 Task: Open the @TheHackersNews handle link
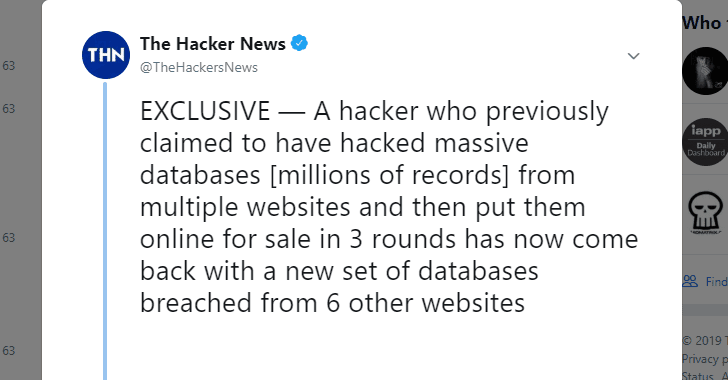[199, 67]
